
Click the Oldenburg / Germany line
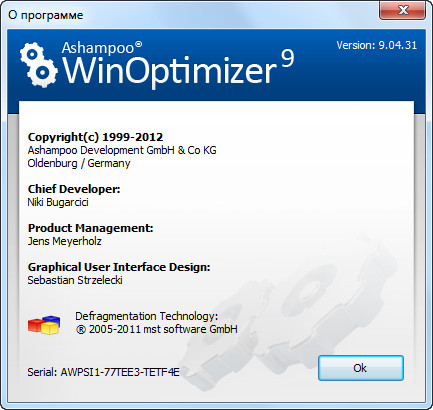click(x=79, y=163)
